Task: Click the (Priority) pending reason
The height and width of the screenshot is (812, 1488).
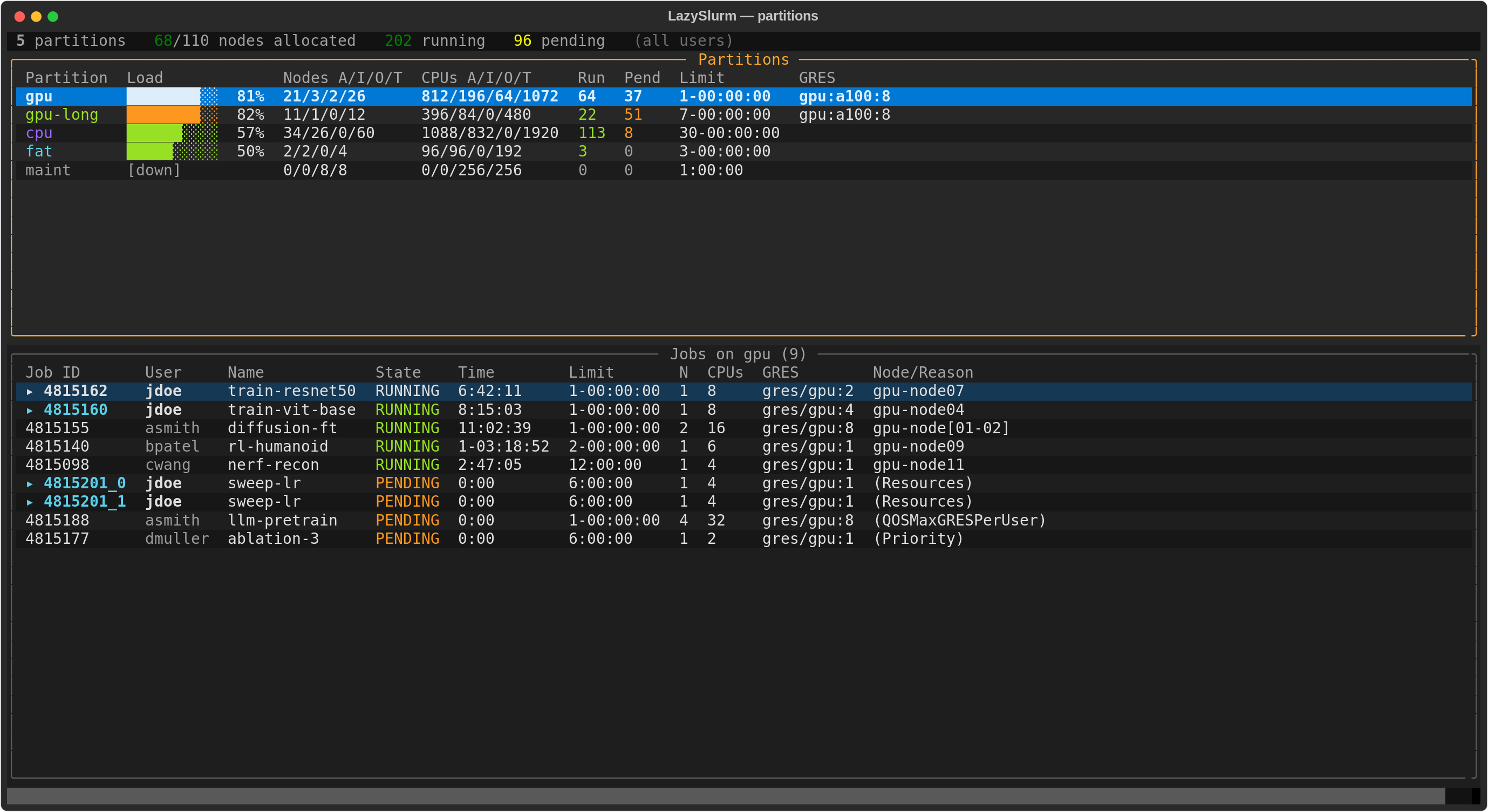Action: [x=918, y=539]
